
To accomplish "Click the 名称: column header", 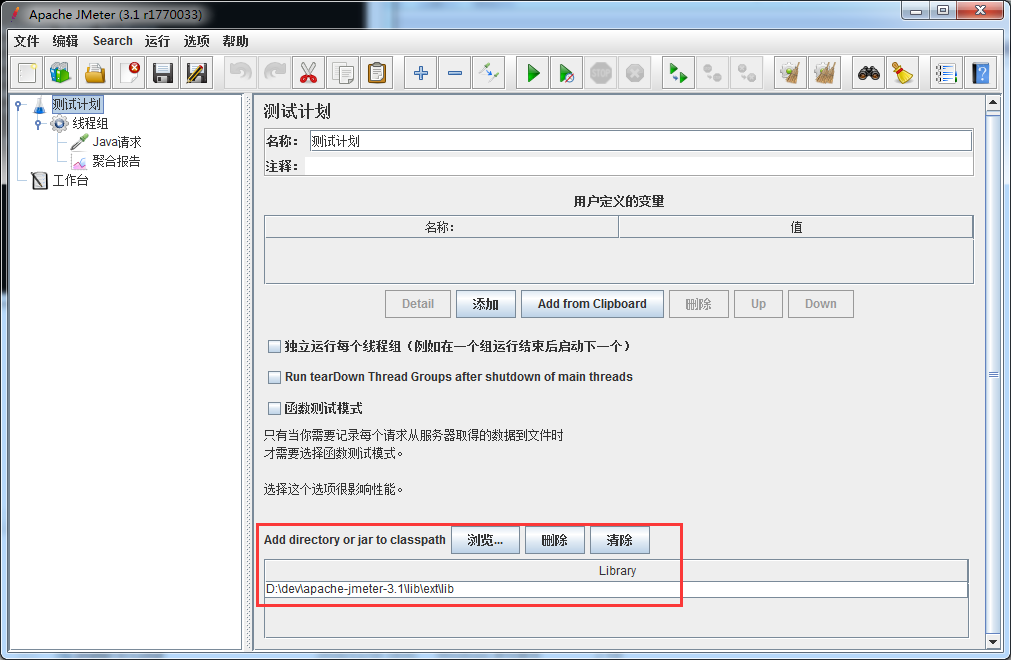I will (x=441, y=227).
